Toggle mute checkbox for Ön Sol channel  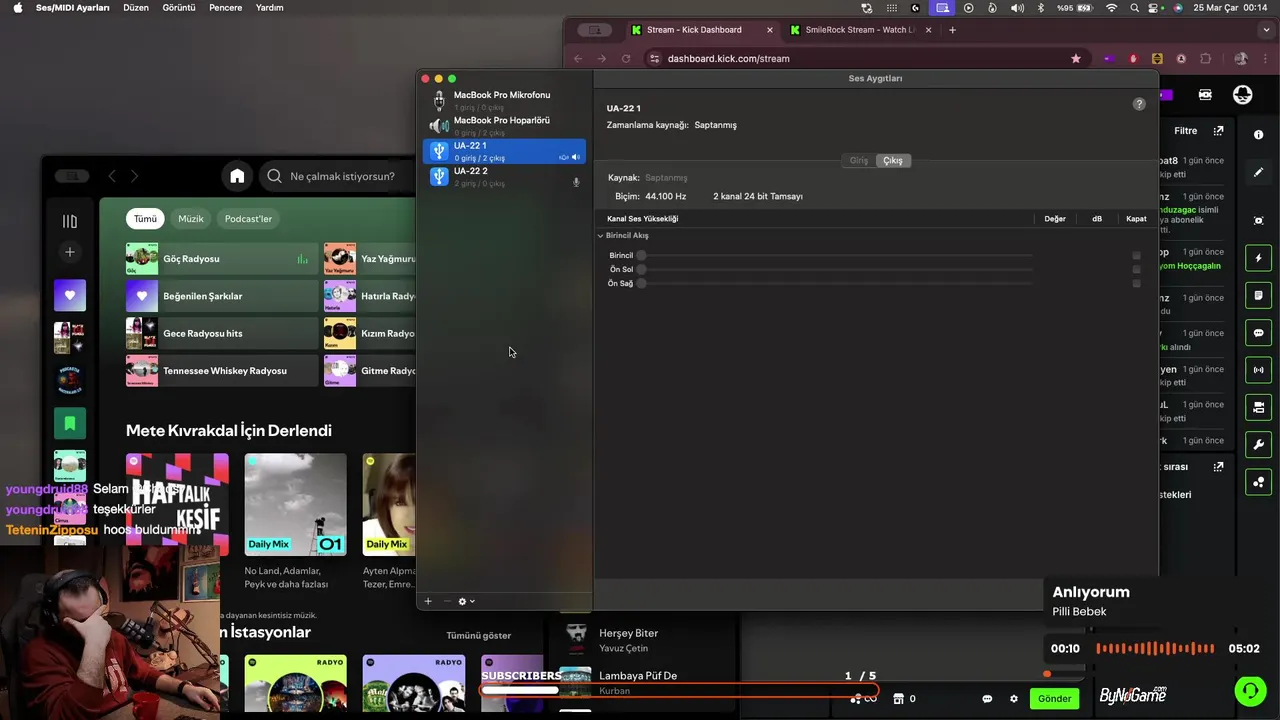[1137, 269]
